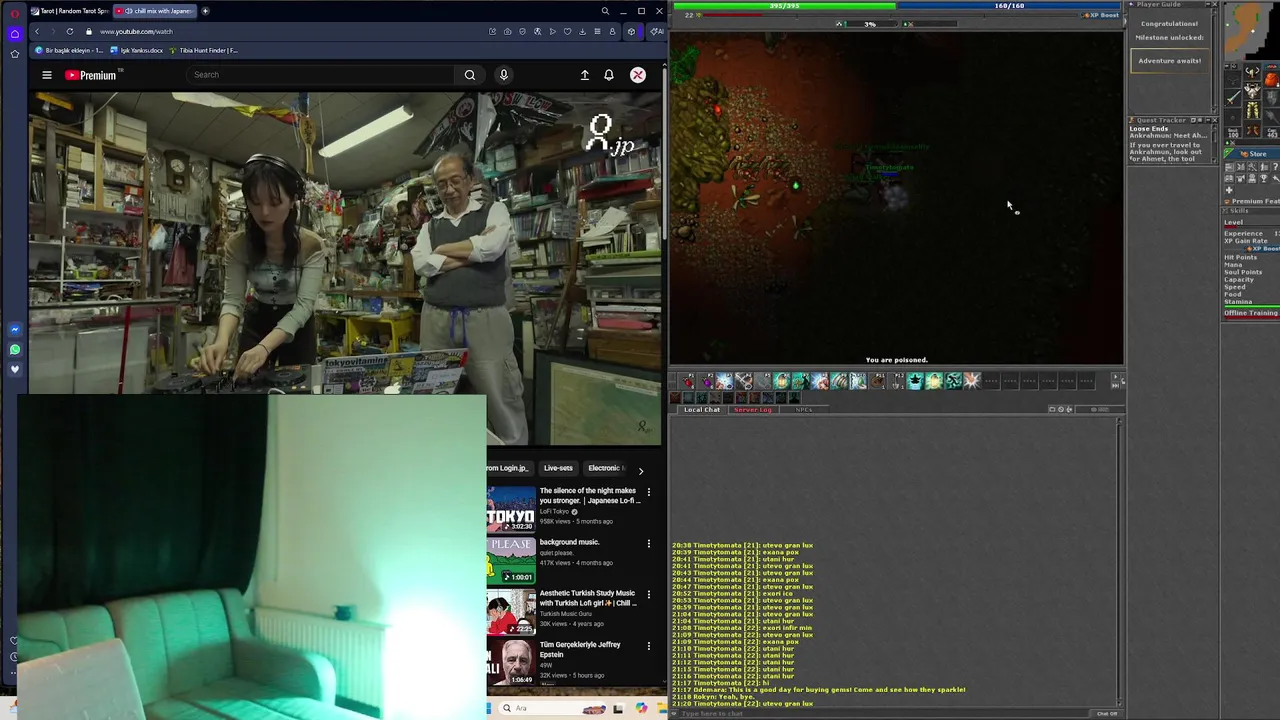Click the leg armor equipment slot

(x=1252, y=110)
